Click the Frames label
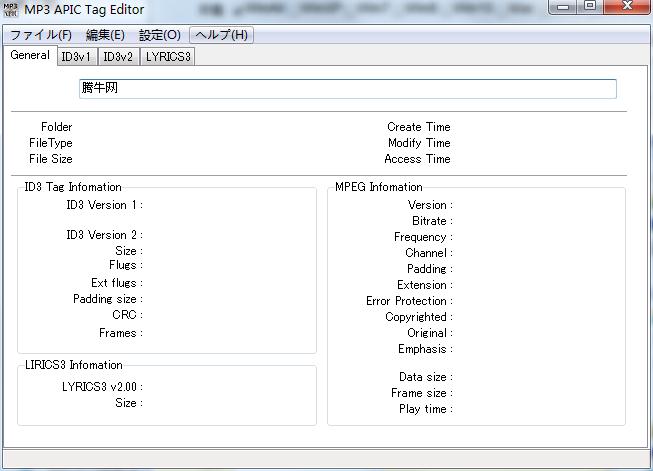The image size is (653, 471). [x=121, y=333]
